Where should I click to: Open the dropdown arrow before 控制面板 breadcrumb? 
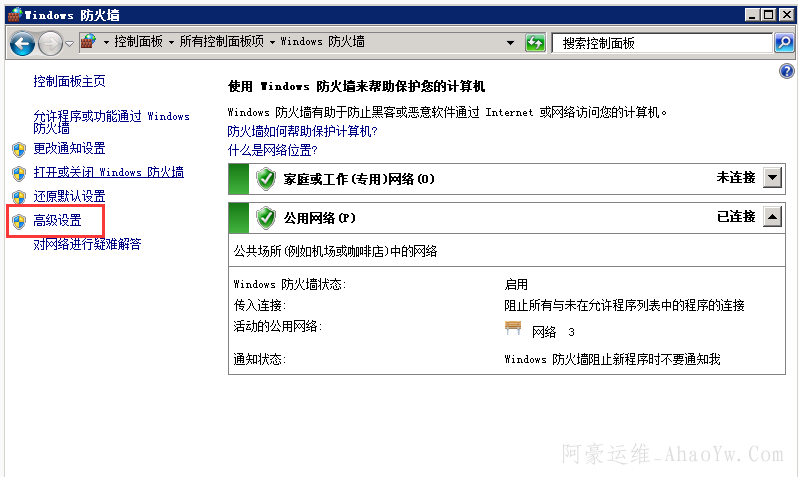tap(106, 42)
